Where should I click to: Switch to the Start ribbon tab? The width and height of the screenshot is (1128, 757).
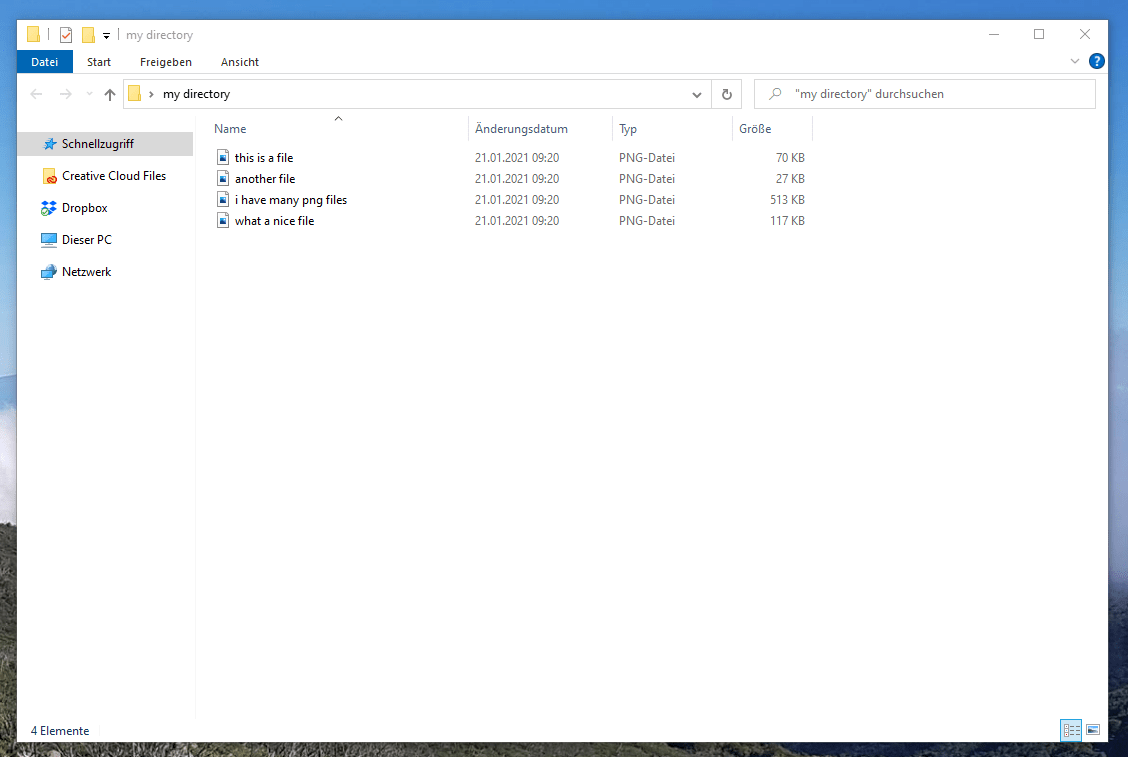(99, 62)
